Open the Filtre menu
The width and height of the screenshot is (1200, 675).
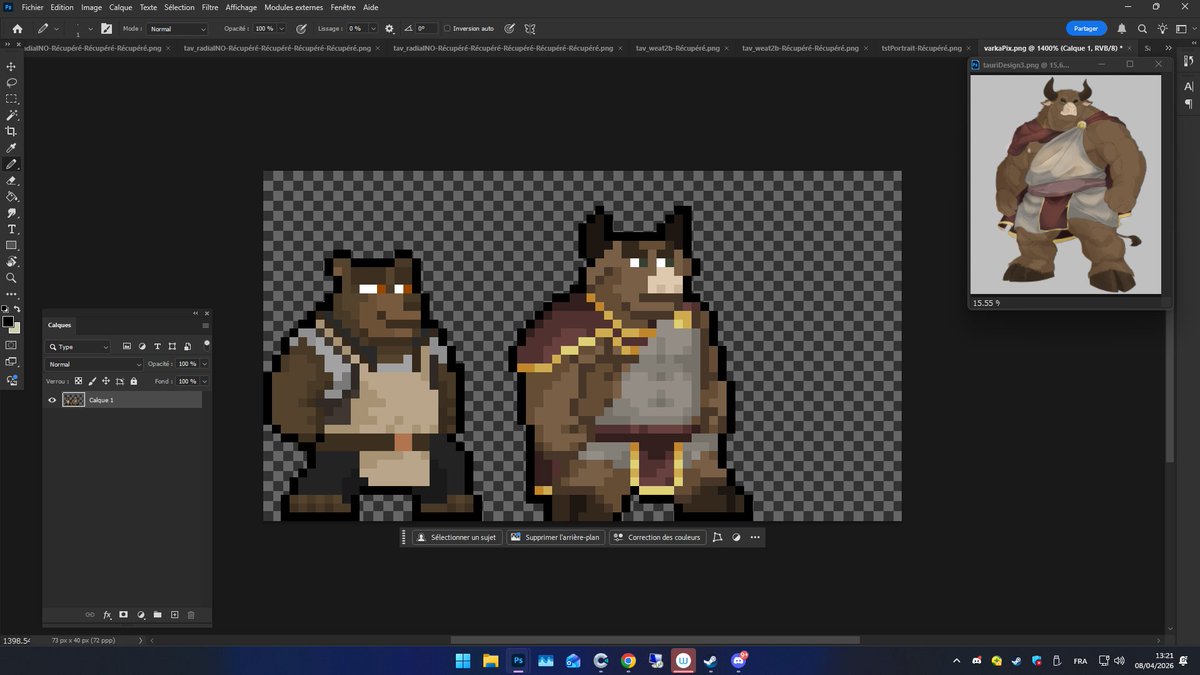click(x=210, y=7)
